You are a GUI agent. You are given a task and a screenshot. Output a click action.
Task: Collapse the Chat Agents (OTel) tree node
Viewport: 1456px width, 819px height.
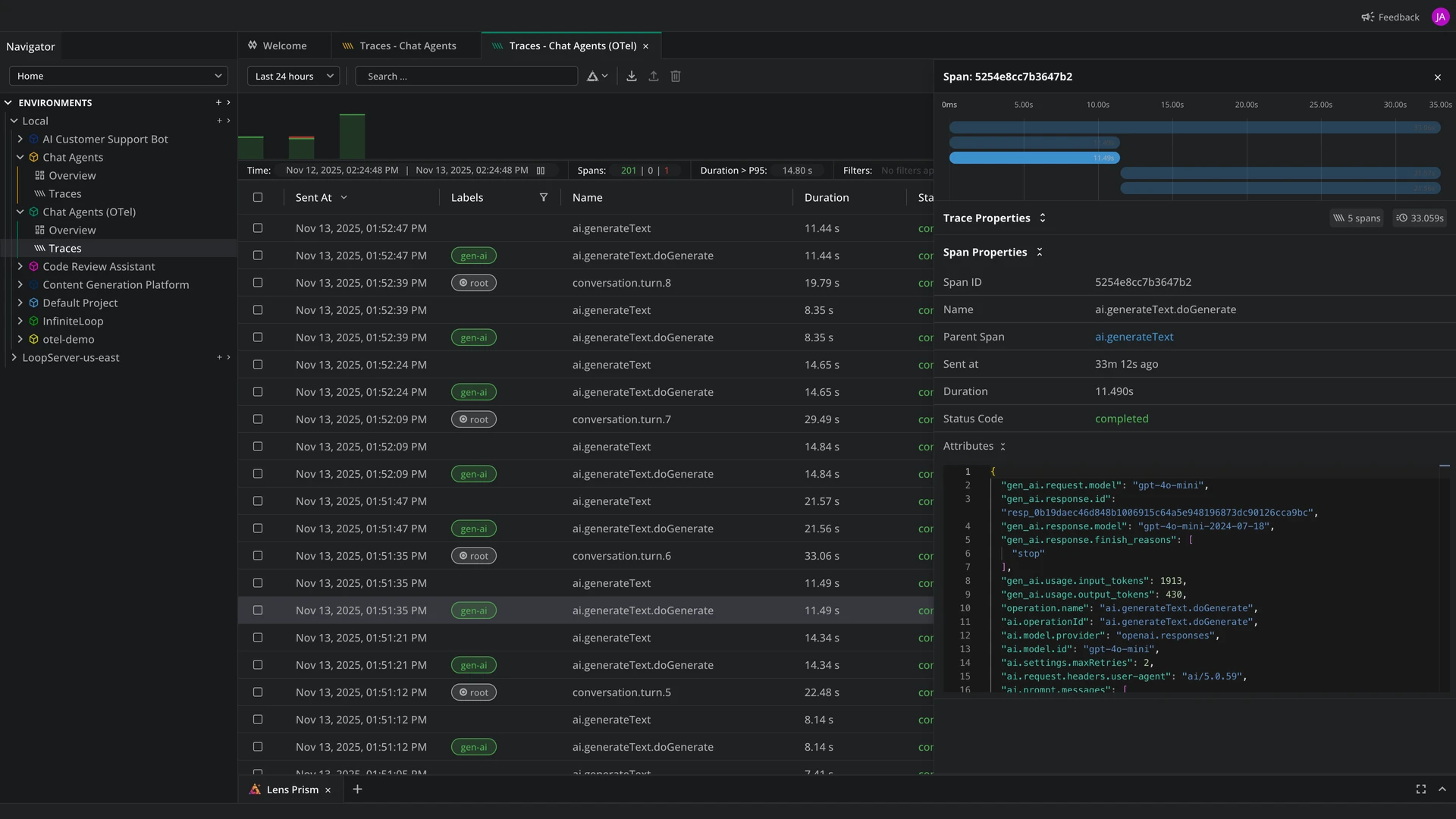point(19,212)
